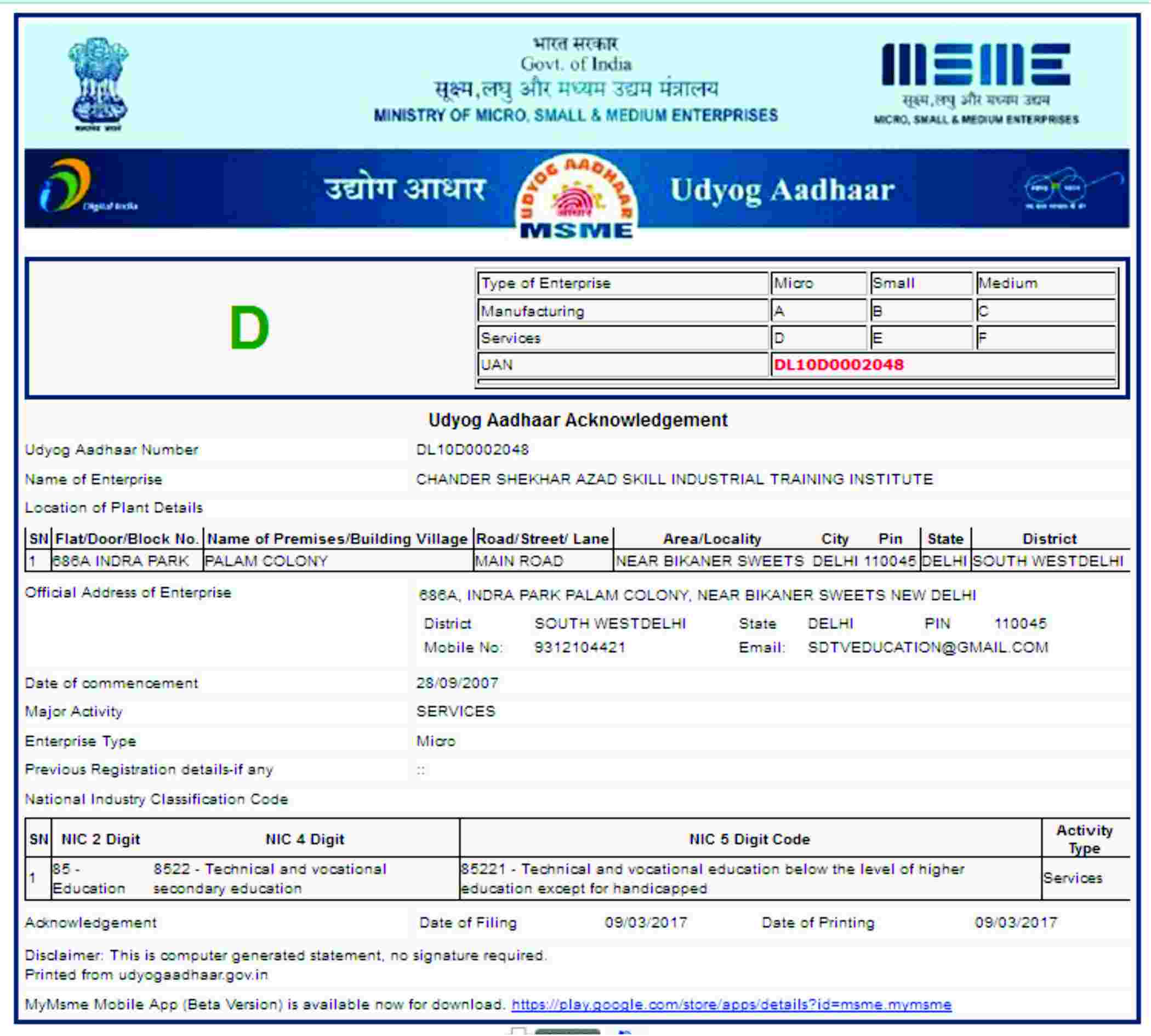Click the Services row 'D' Micro cell
The width and height of the screenshot is (1151, 1036).
coord(817,338)
